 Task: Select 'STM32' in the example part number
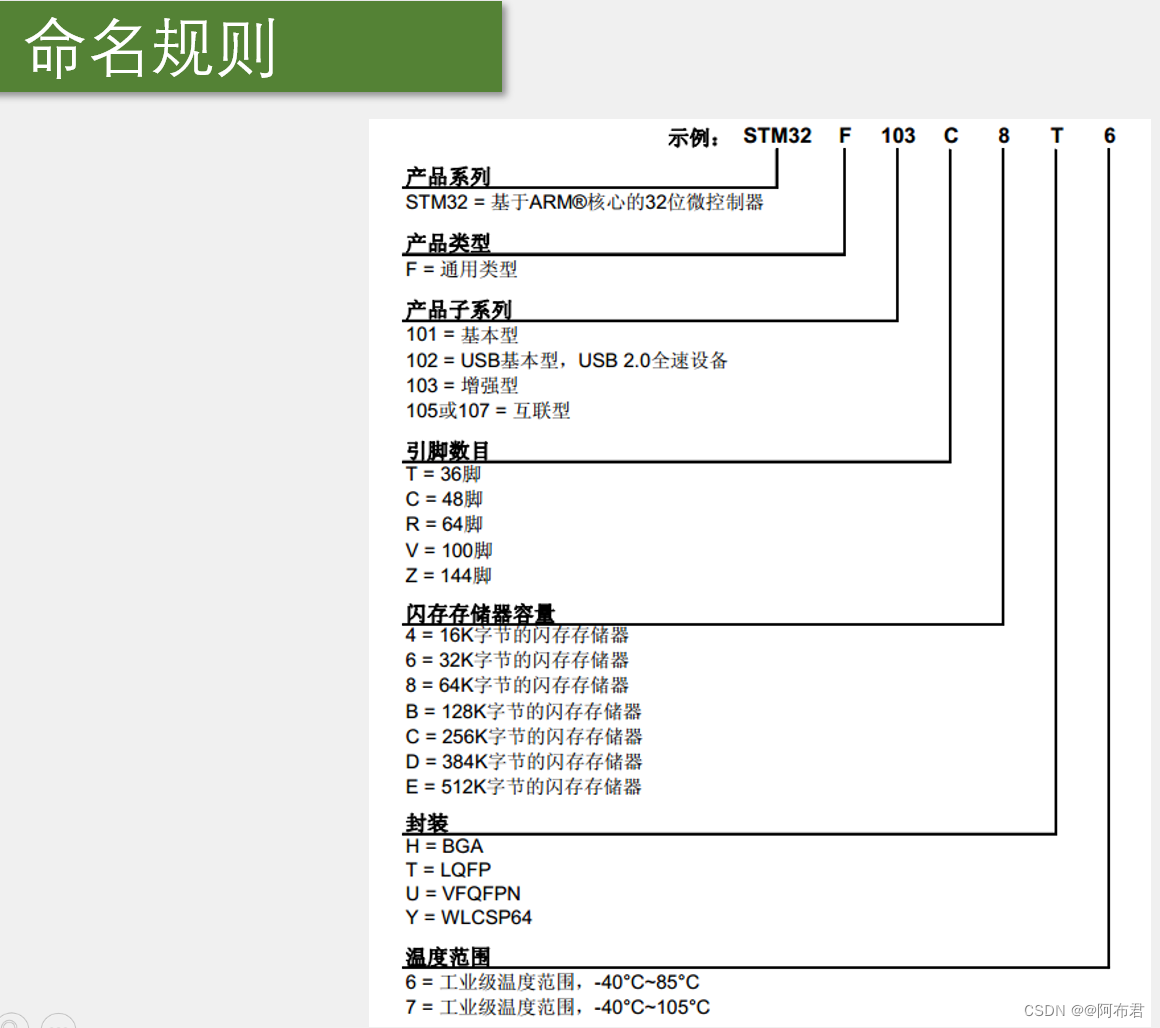point(777,136)
